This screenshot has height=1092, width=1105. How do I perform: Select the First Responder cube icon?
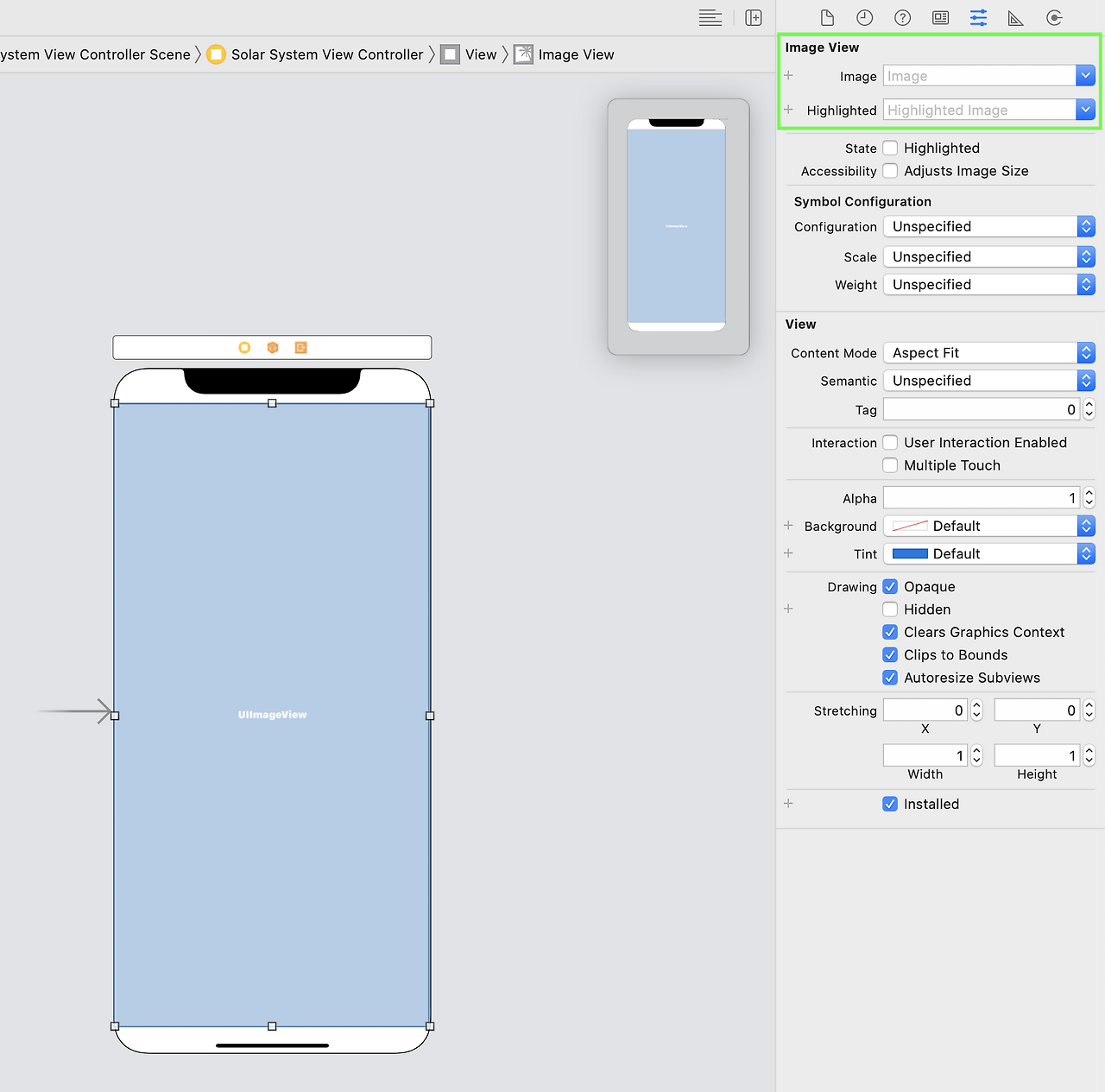click(x=273, y=348)
